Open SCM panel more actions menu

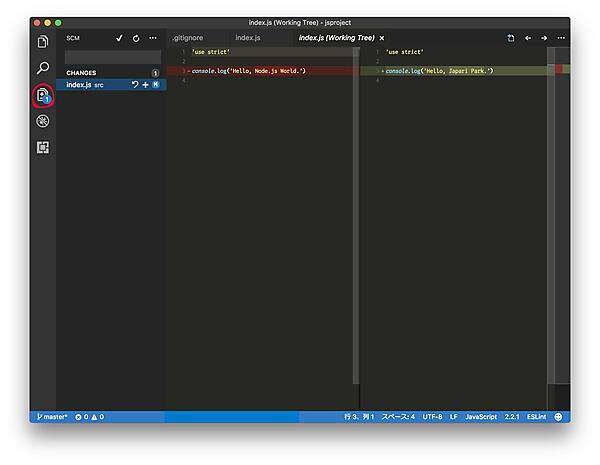click(x=152, y=38)
